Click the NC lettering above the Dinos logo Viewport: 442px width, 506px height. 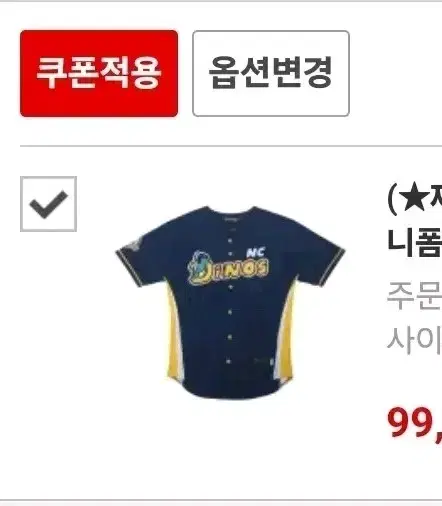pos(256,252)
